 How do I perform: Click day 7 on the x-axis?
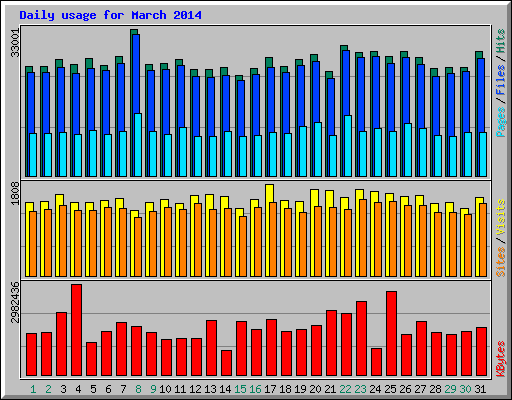123,389
